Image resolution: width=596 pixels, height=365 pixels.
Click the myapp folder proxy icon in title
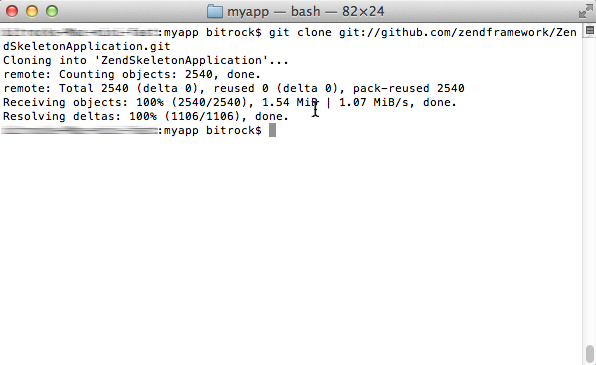tap(215, 11)
